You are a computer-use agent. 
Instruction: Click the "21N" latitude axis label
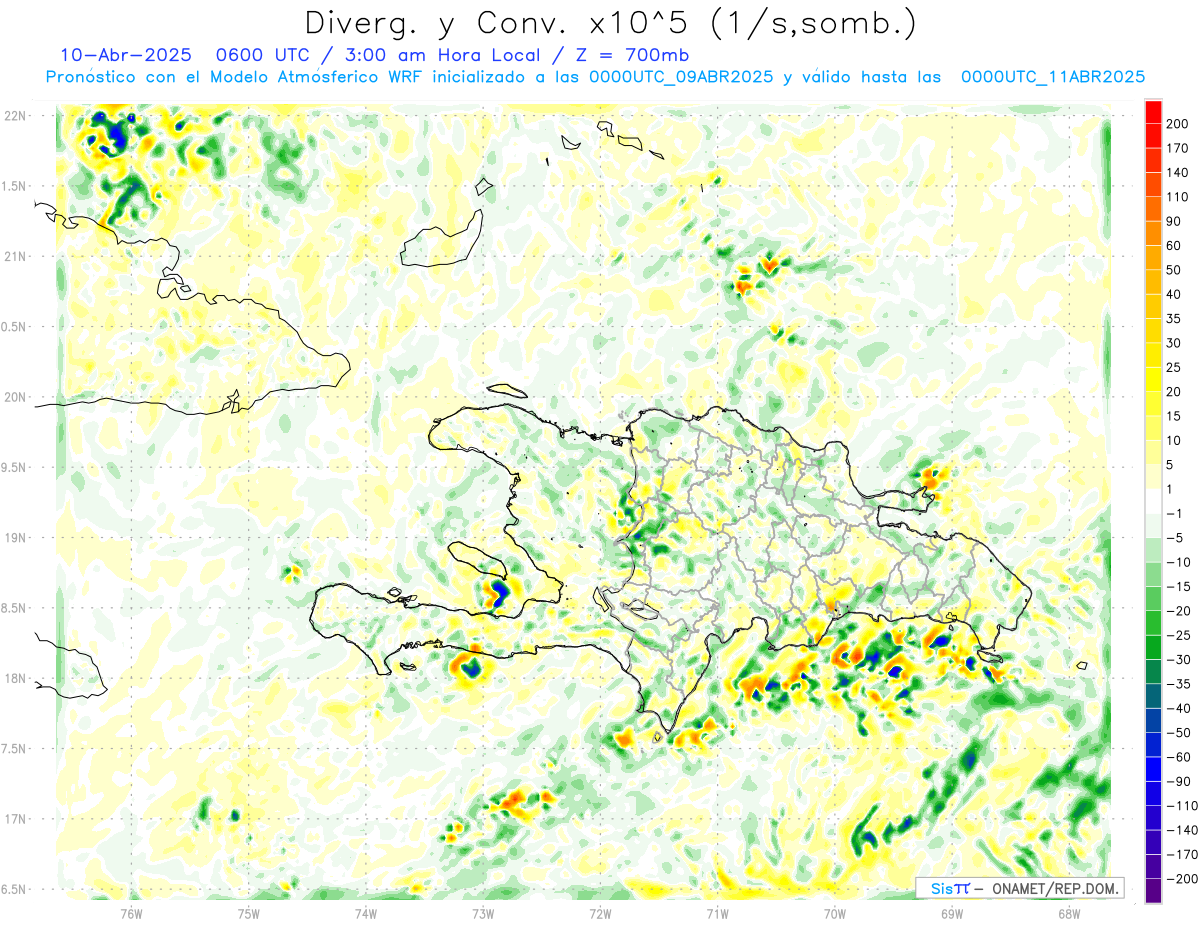14,257
